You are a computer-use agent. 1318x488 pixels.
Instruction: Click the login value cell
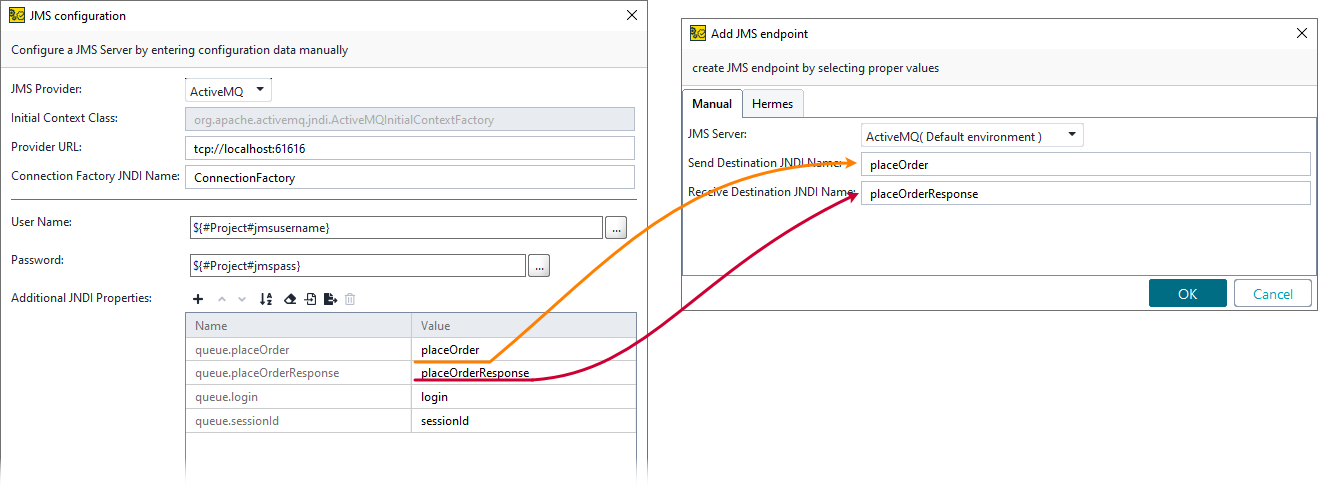(523, 397)
